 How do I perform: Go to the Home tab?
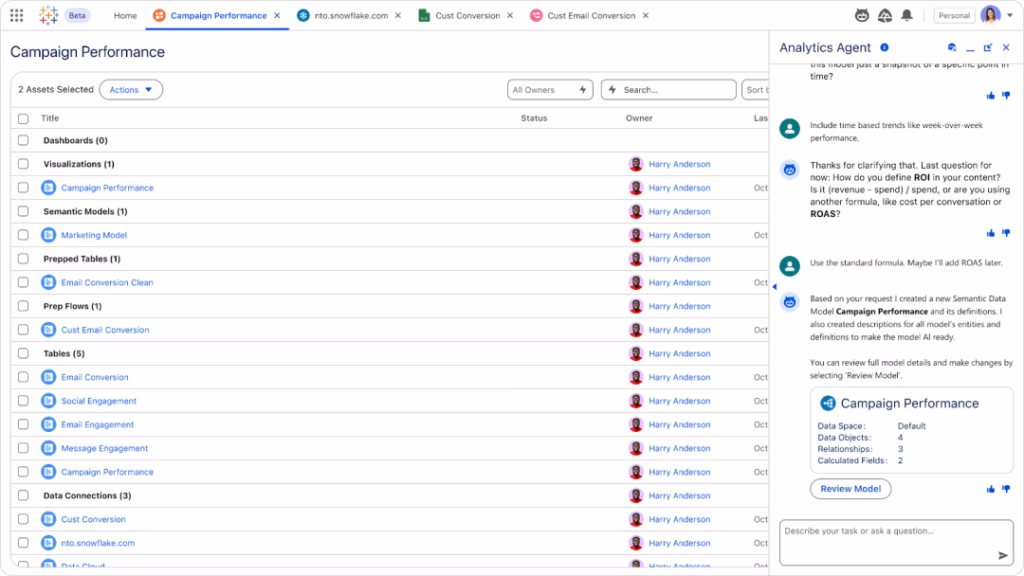pos(125,16)
